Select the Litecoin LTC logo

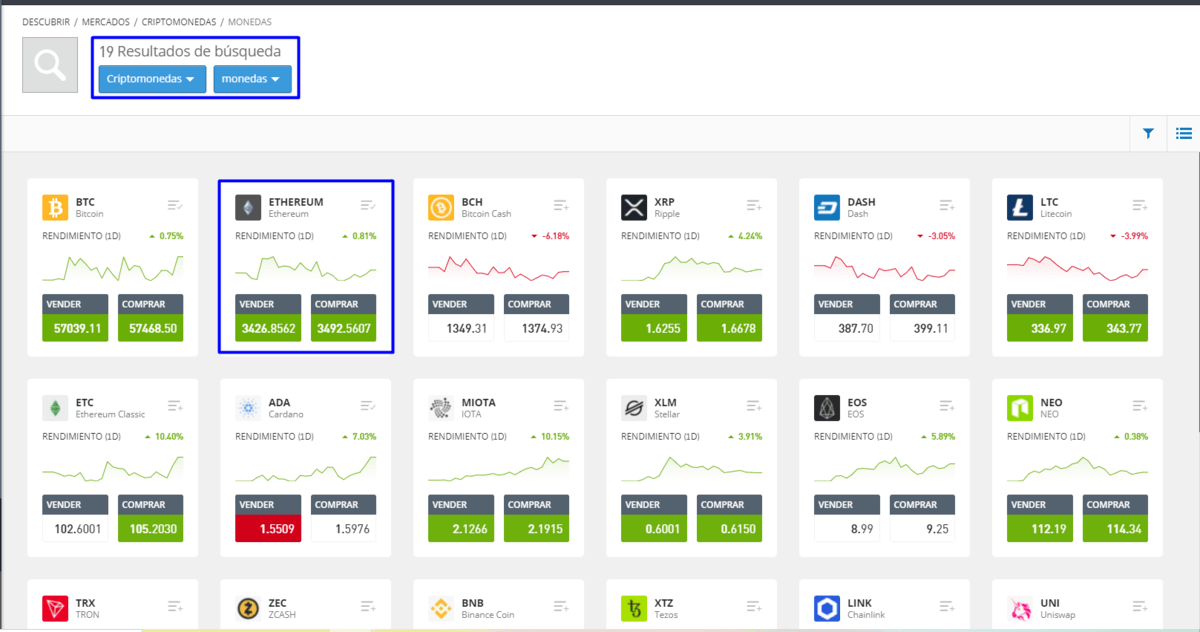pyautogui.click(x=1020, y=207)
